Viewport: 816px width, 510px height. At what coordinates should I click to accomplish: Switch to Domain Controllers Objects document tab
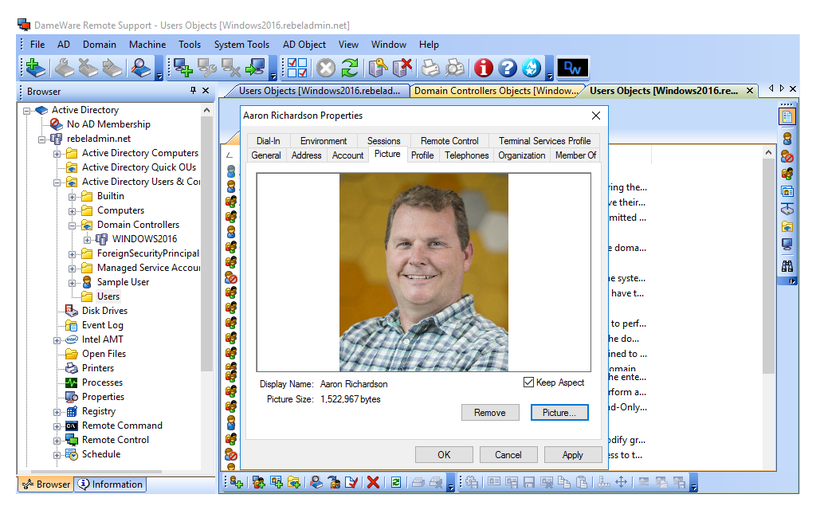point(496,91)
